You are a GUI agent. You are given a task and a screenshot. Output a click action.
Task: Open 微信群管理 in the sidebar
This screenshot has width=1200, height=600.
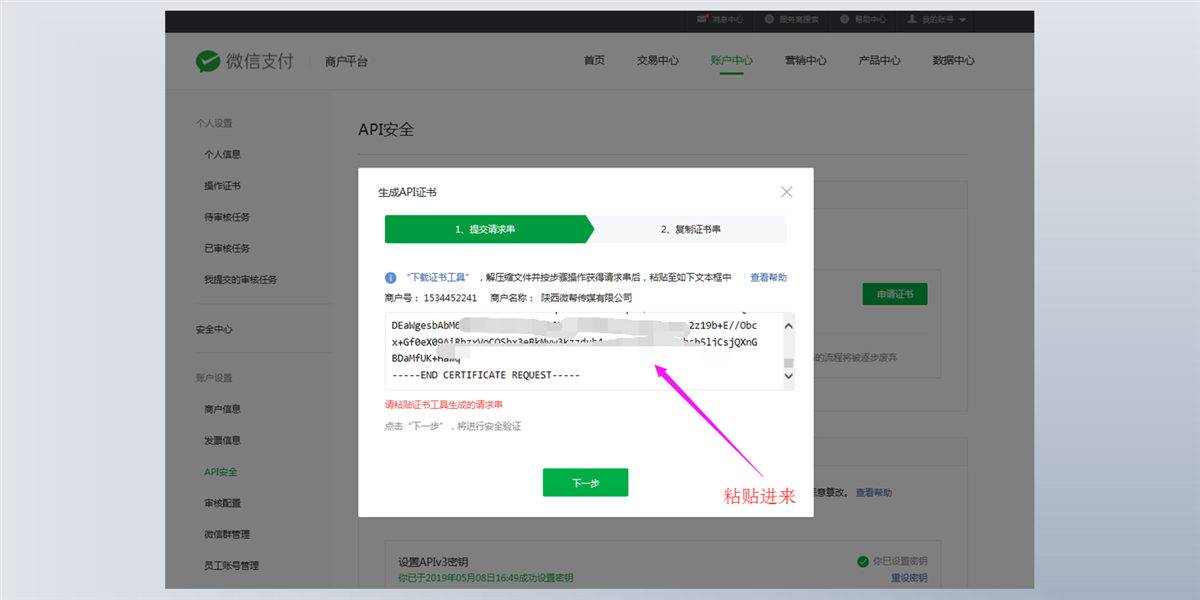(227, 534)
